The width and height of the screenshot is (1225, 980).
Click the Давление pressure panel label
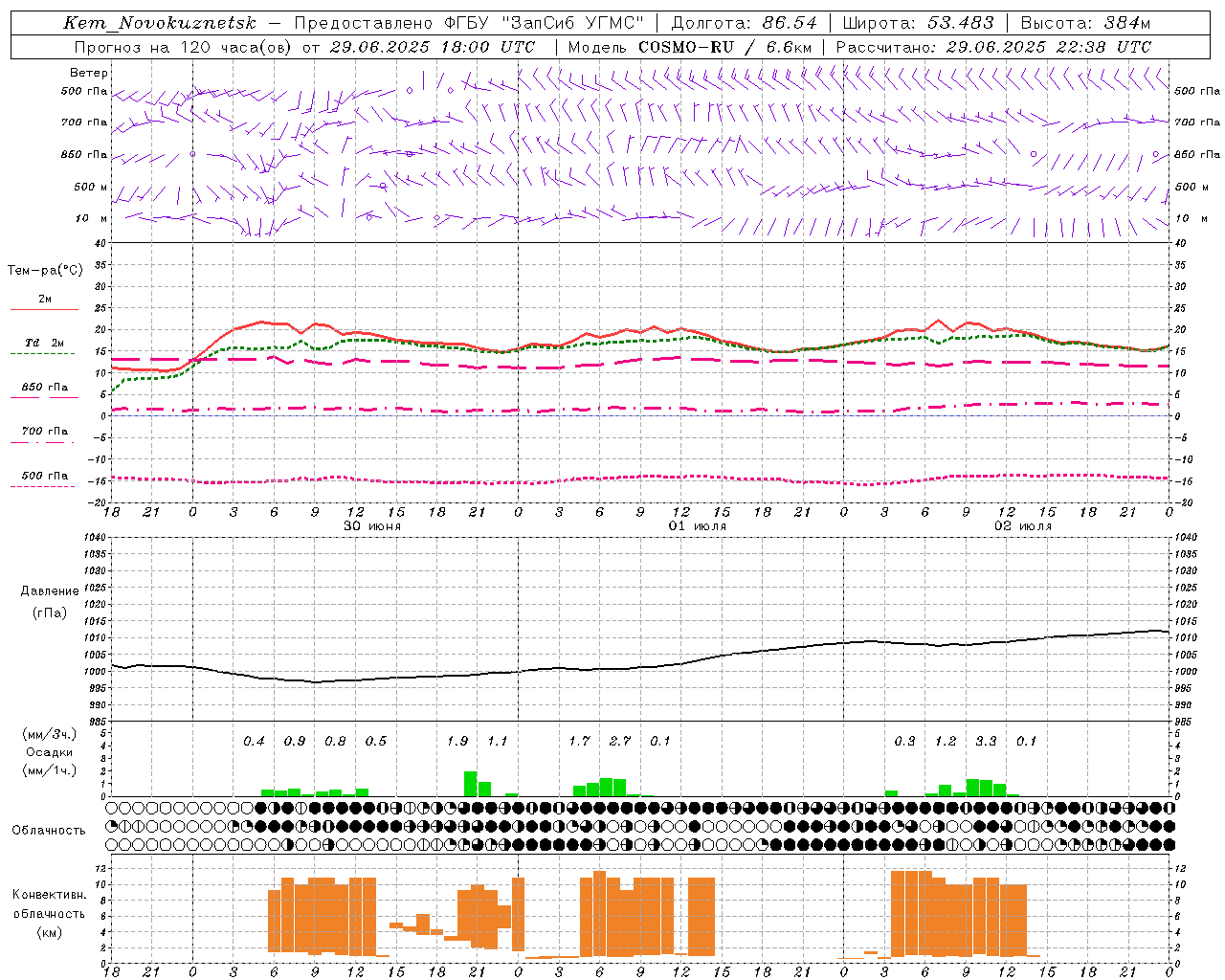(x=50, y=591)
